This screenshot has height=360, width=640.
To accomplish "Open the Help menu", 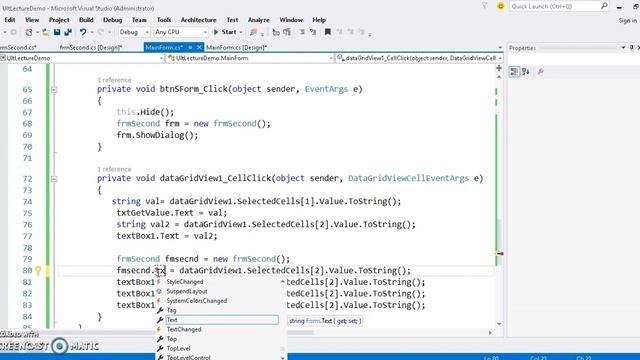I will [x=319, y=20].
